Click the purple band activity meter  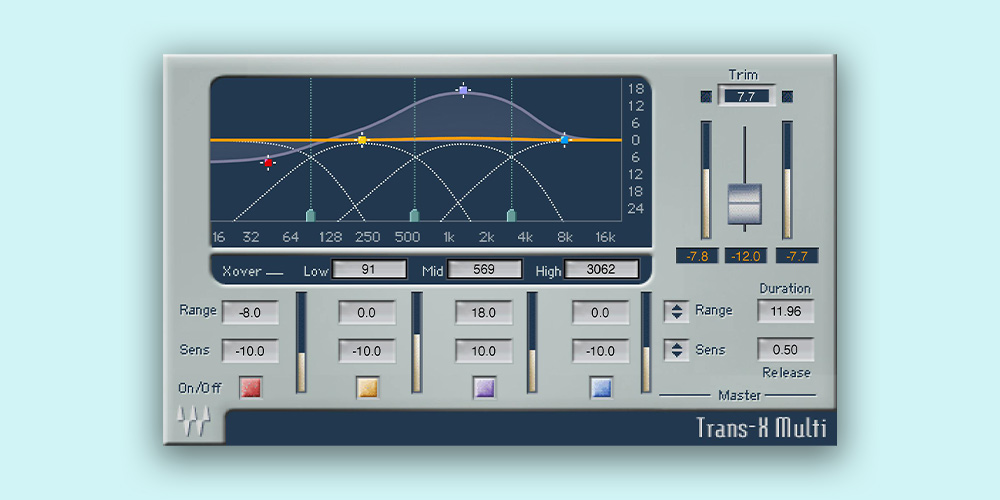point(532,342)
